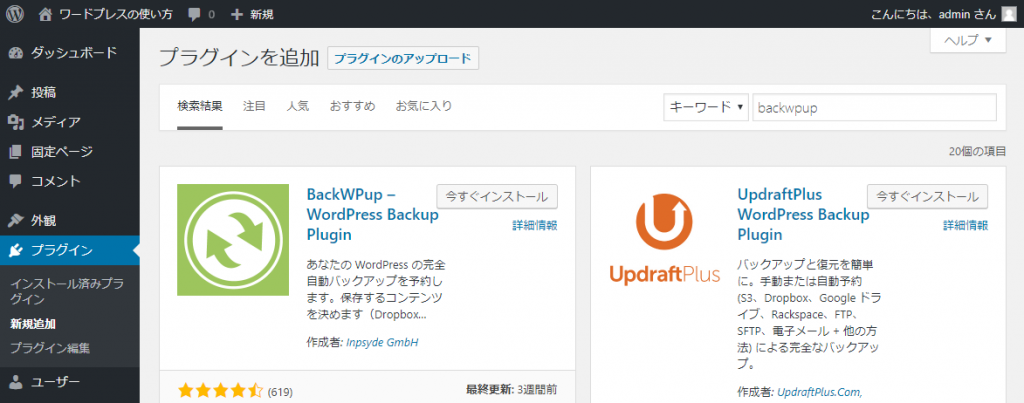This screenshot has height=403, width=1024.
Task: Open インストール済みプラグイン submenu link
Action: (67, 292)
